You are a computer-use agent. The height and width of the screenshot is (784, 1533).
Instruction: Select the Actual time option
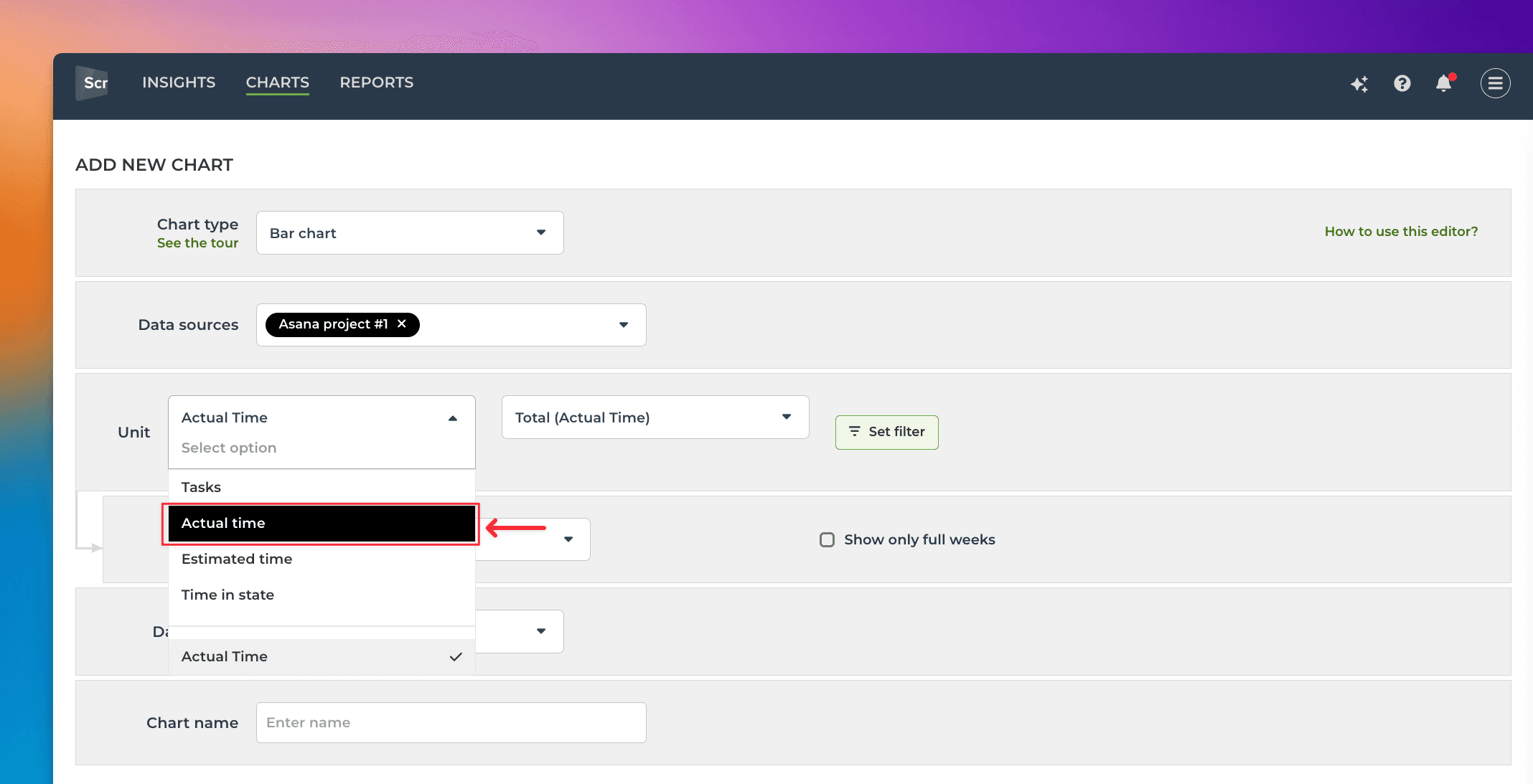coord(321,523)
